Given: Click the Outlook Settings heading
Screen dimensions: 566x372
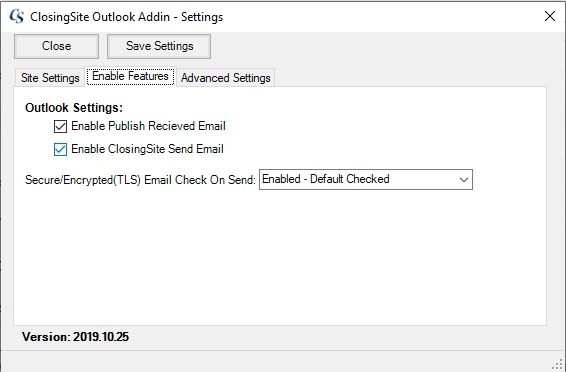Looking at the screenshot, I should click(x=74, y=108).
